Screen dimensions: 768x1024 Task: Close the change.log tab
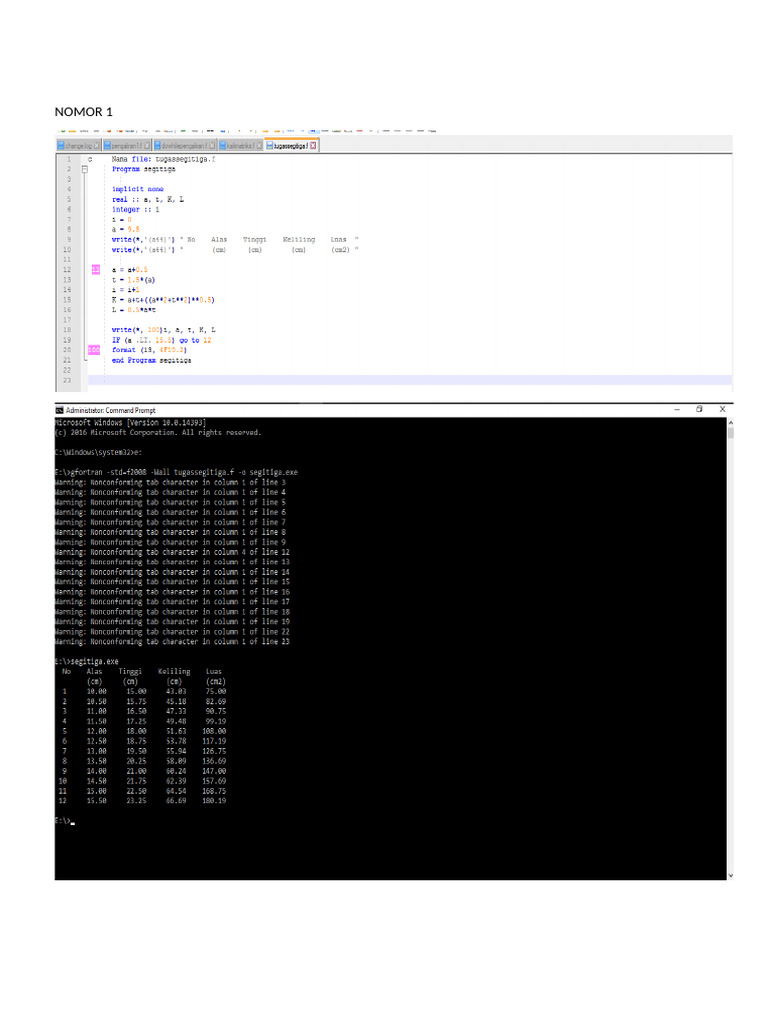tap(97, 146)
